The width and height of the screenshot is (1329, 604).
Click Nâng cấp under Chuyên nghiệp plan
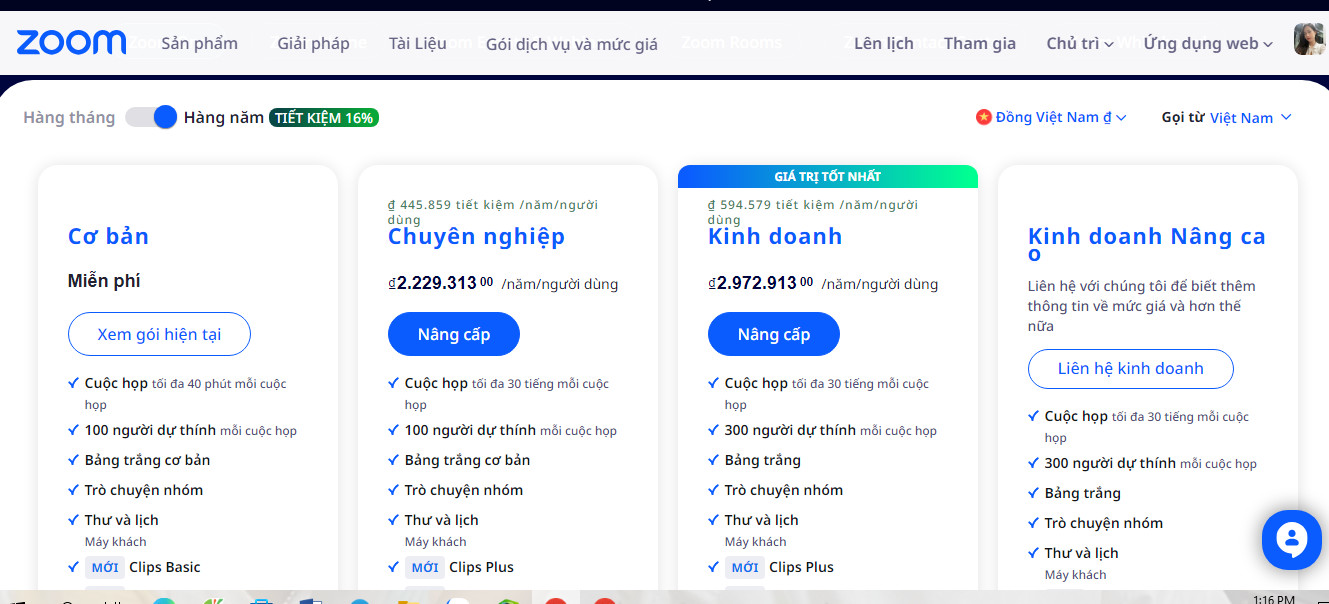pos(454,334)
